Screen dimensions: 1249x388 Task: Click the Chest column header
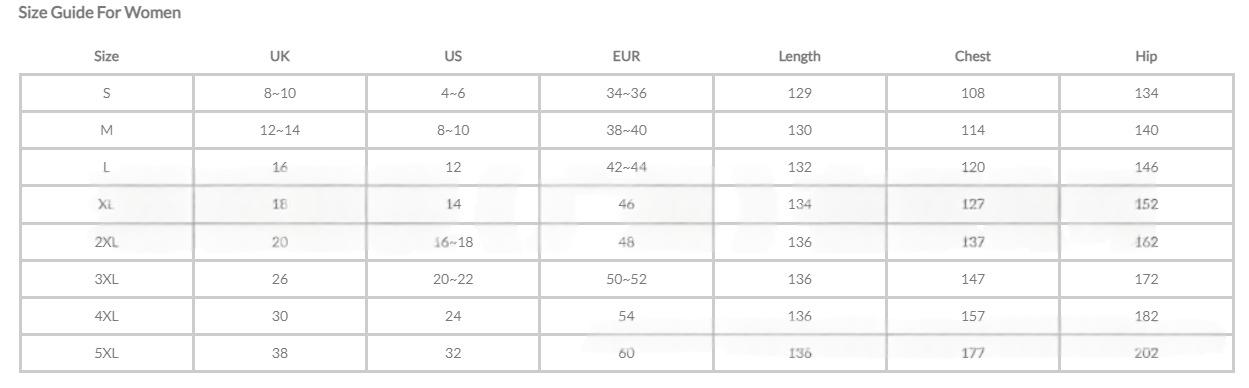pyautogui.click(x=973, y=56)
